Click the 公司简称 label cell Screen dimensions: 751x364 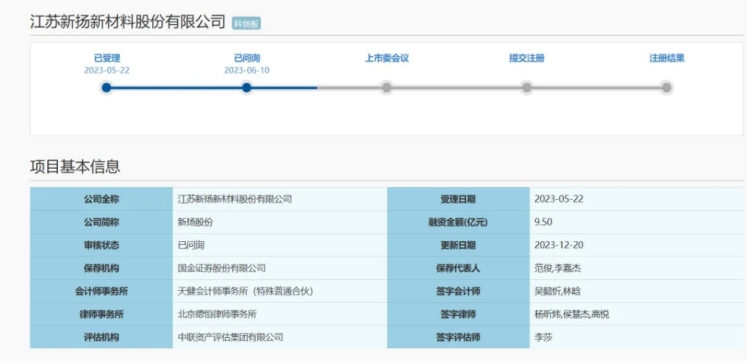(102, 222)
